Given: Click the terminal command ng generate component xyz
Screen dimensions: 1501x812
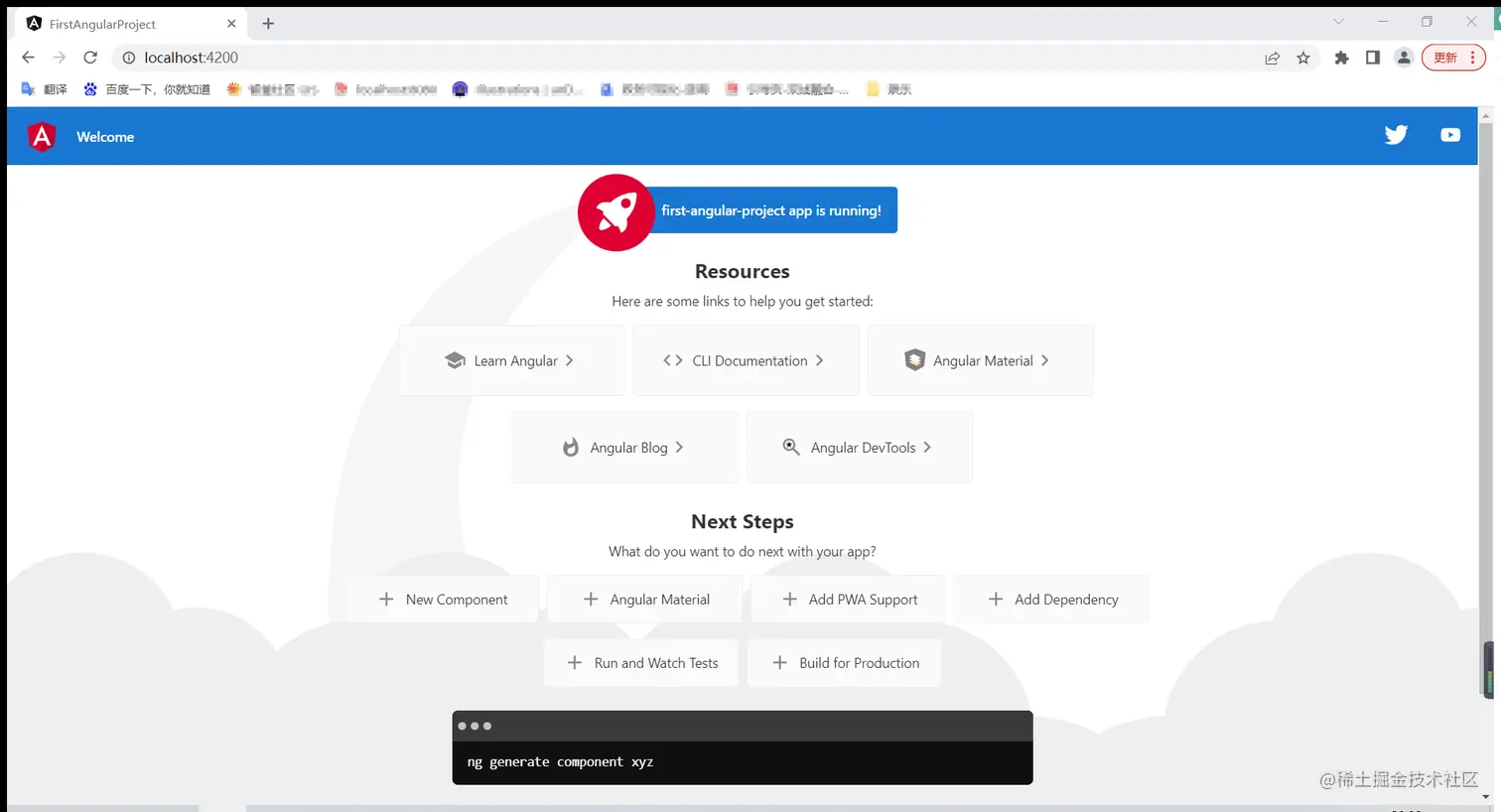Looking at the screenshot, I should pos(561,762).
